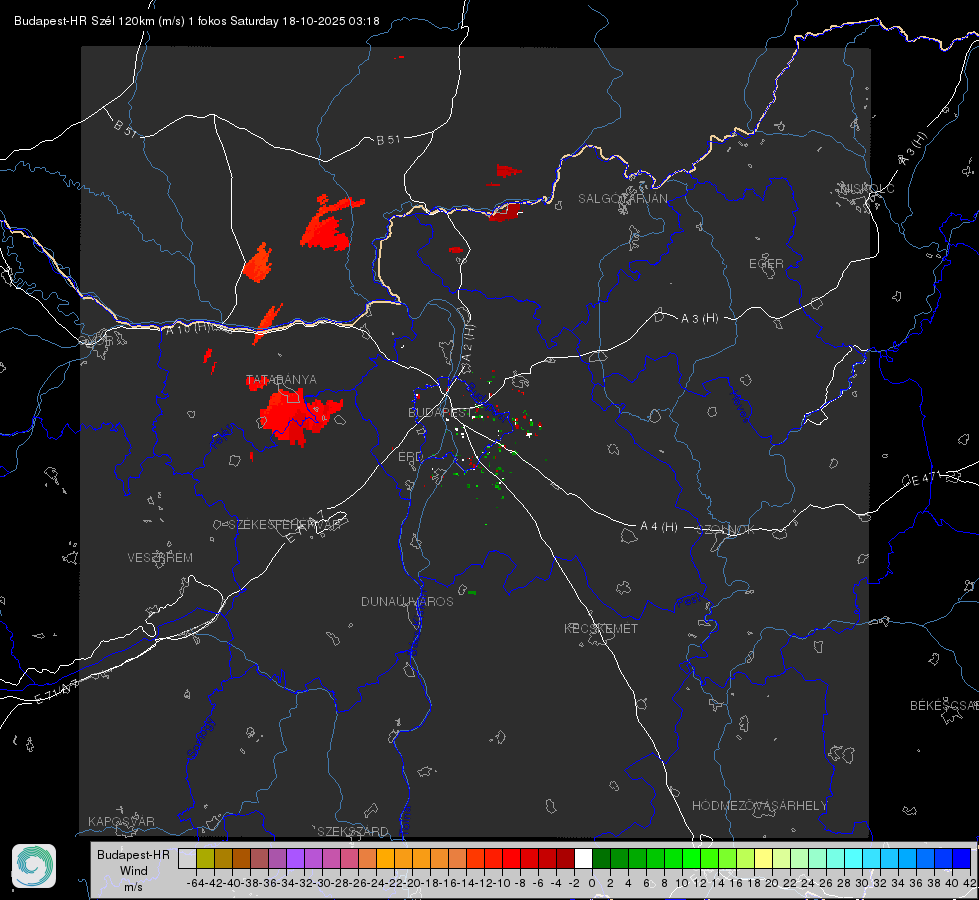The height and width of the screenshot is (900, 979).
Task: Click the KECSKEMET city label
Action: (x=601, y=628)
